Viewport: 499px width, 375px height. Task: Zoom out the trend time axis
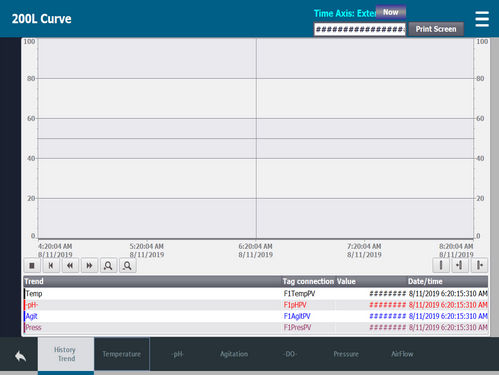(x=127, y=266)
